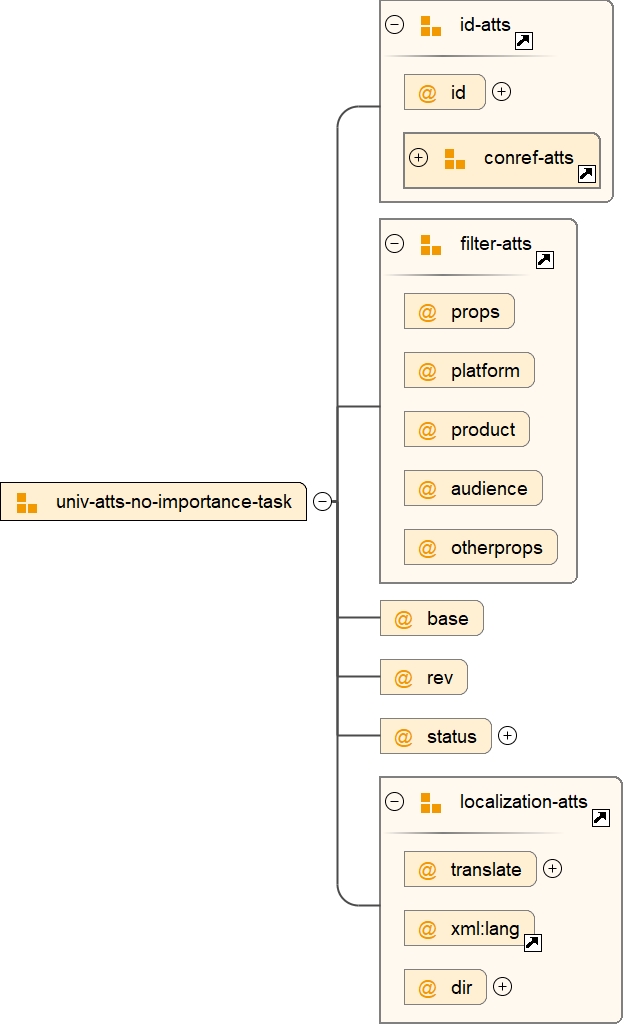Select the rev attribute label
Image resolution: width=624 pixels, height=1025 pixels.
[x=440, y=678]
